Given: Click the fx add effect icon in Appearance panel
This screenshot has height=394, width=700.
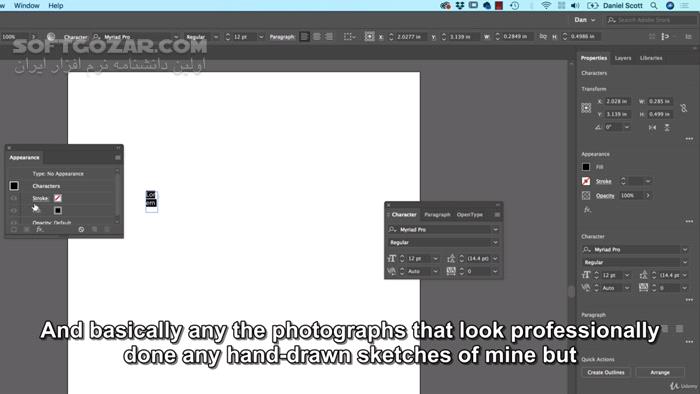Looking at the screenshot, I should tap(40, 229).
